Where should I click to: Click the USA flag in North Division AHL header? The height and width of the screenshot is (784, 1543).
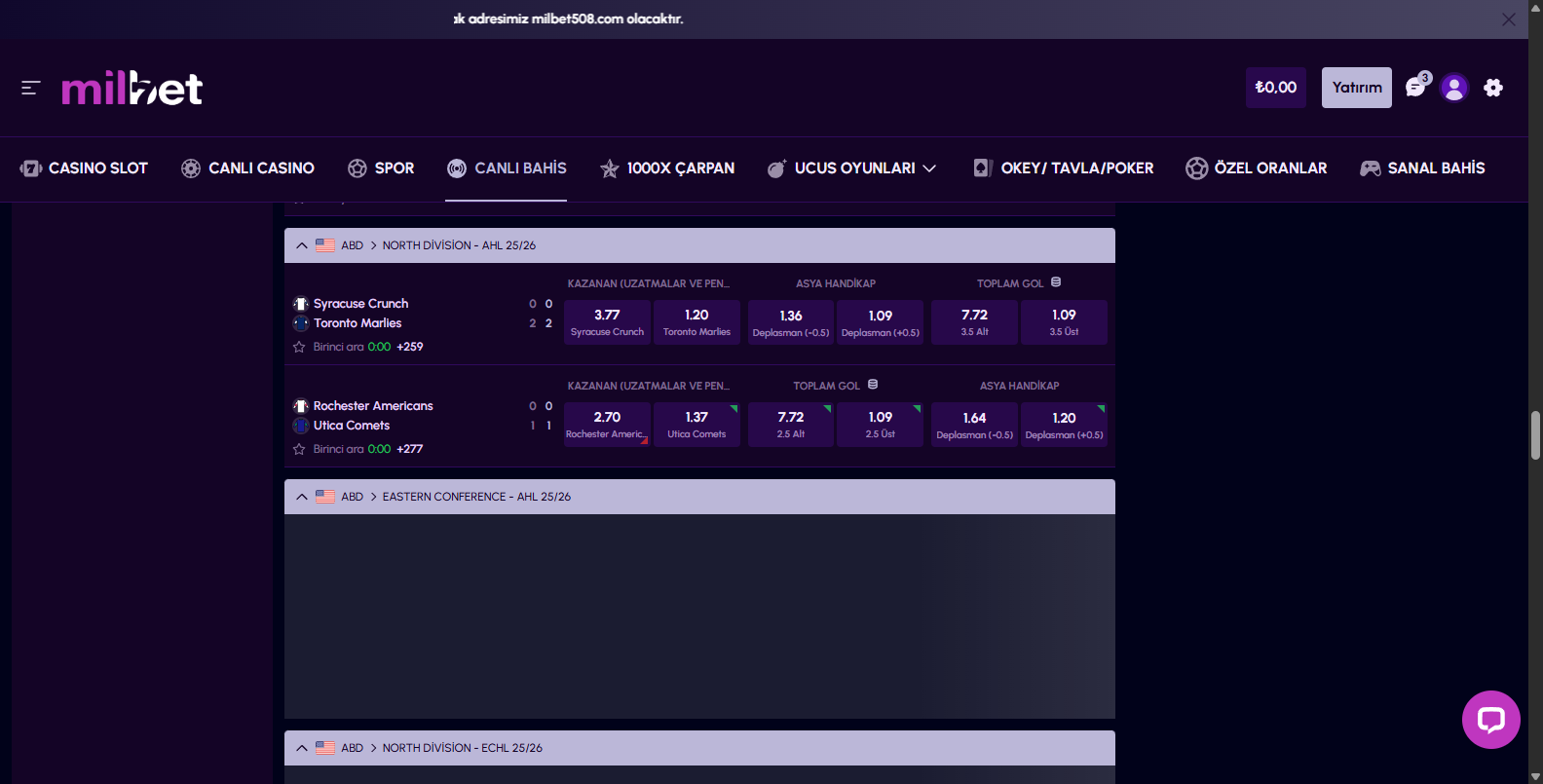point(325,245)
